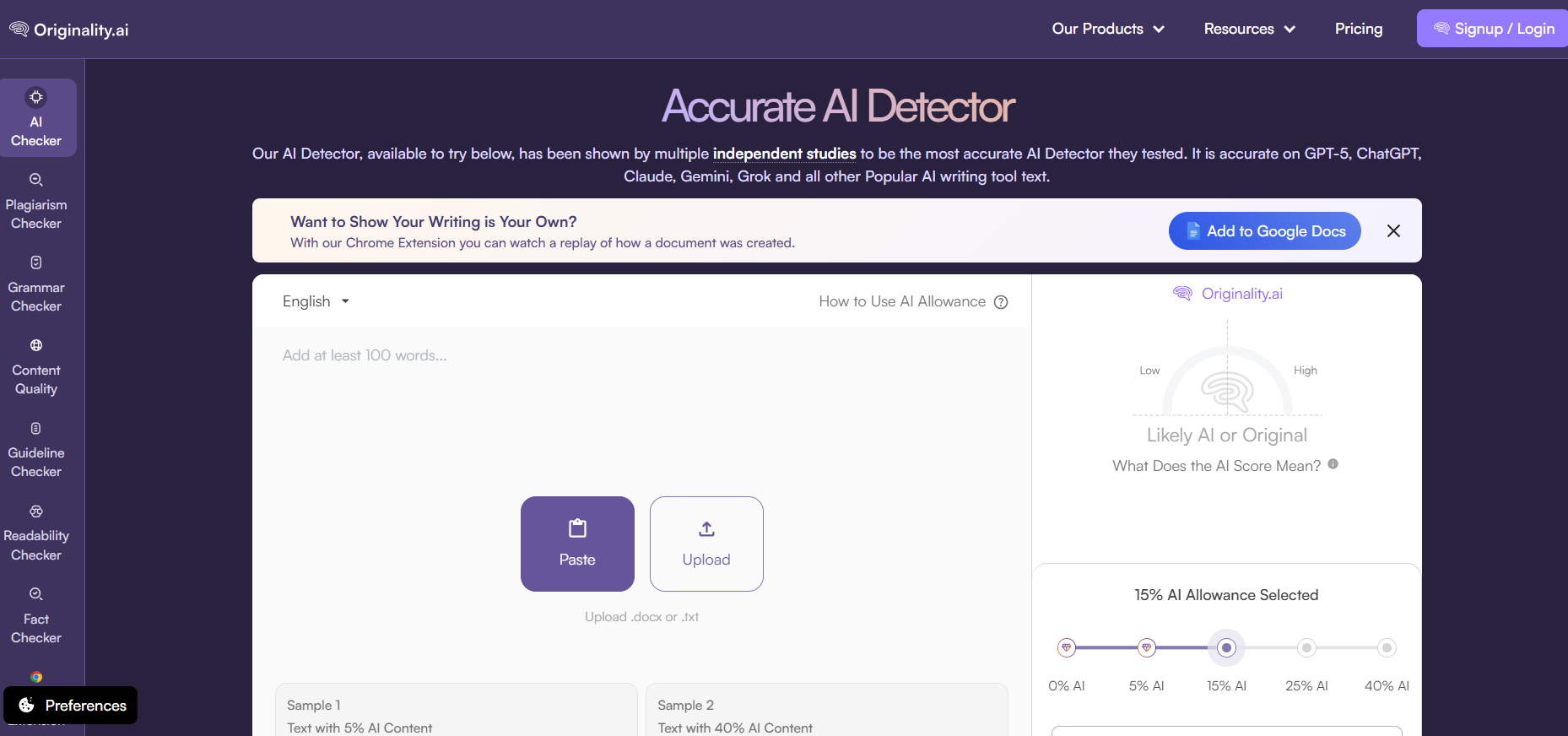Click the Originality.ai brand in results panel
The image size is (1568, 736).
click(x=1228, y=294)
